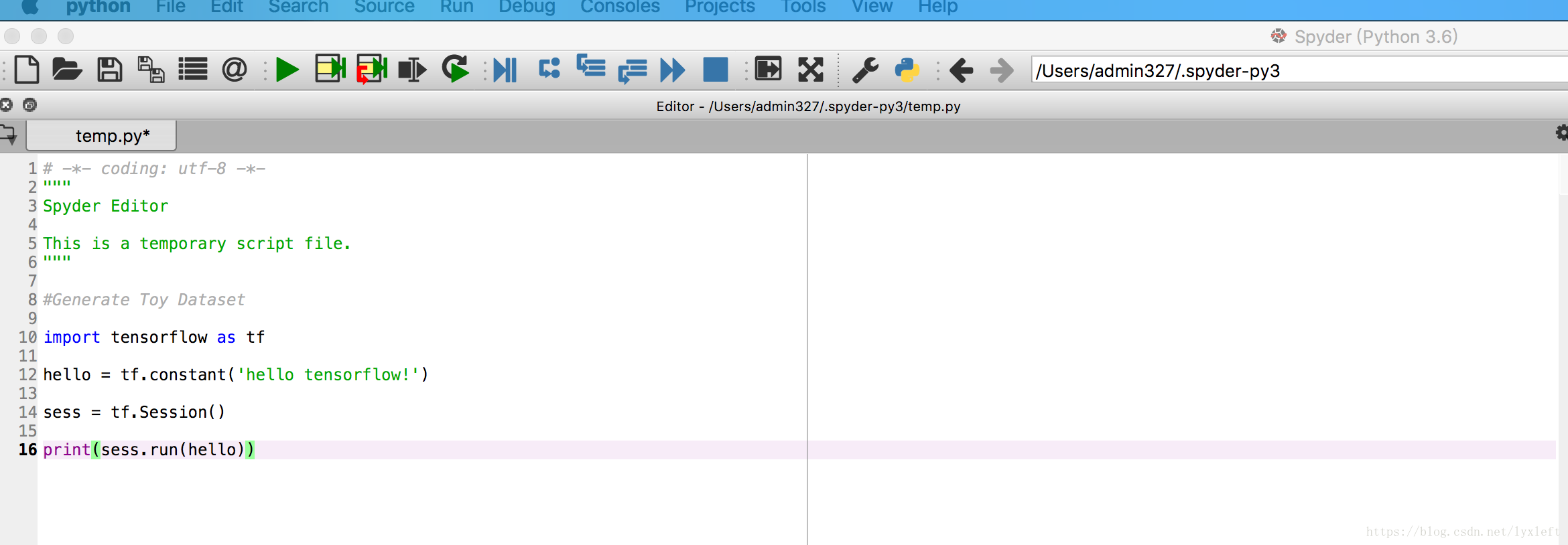Screen dimensions: 1568x545
Task: Click the 'import tensorflow as tf' line
Action: [154, 337]
